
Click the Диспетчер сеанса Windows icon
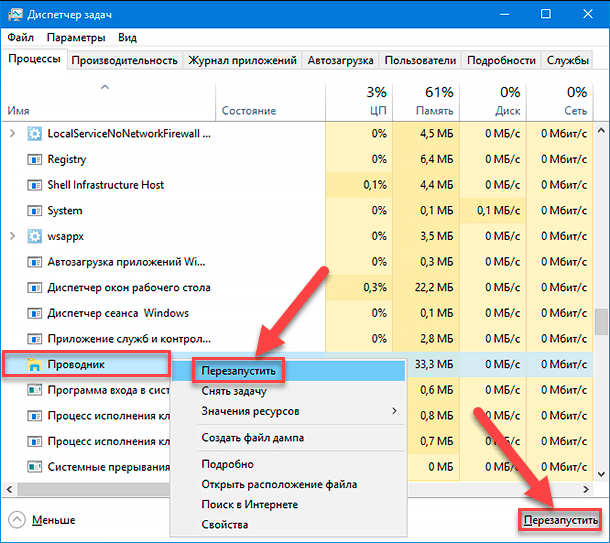[34, 314]
